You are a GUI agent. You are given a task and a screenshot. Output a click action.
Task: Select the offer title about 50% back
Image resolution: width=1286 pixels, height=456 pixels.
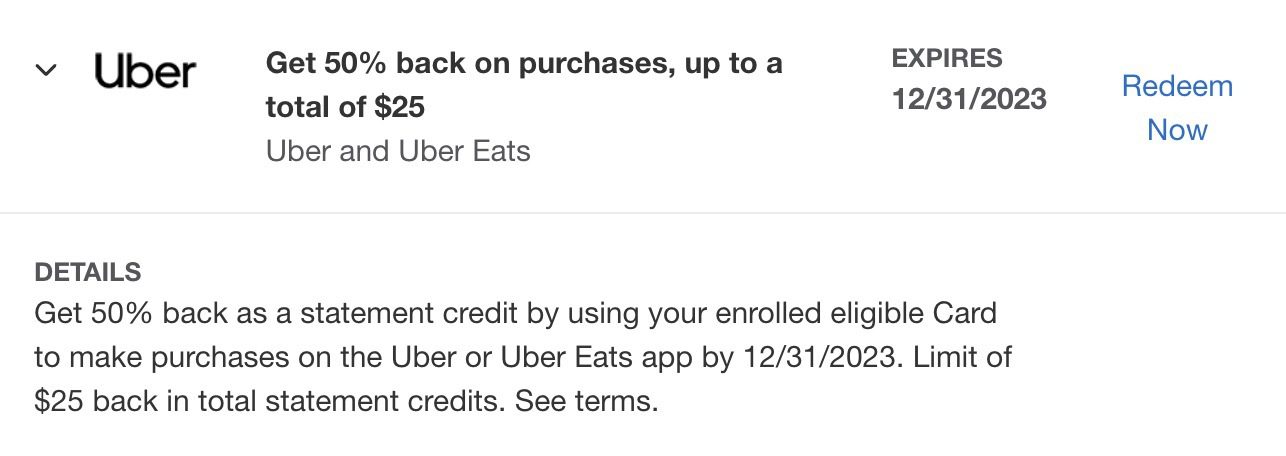tap(524, 85)
